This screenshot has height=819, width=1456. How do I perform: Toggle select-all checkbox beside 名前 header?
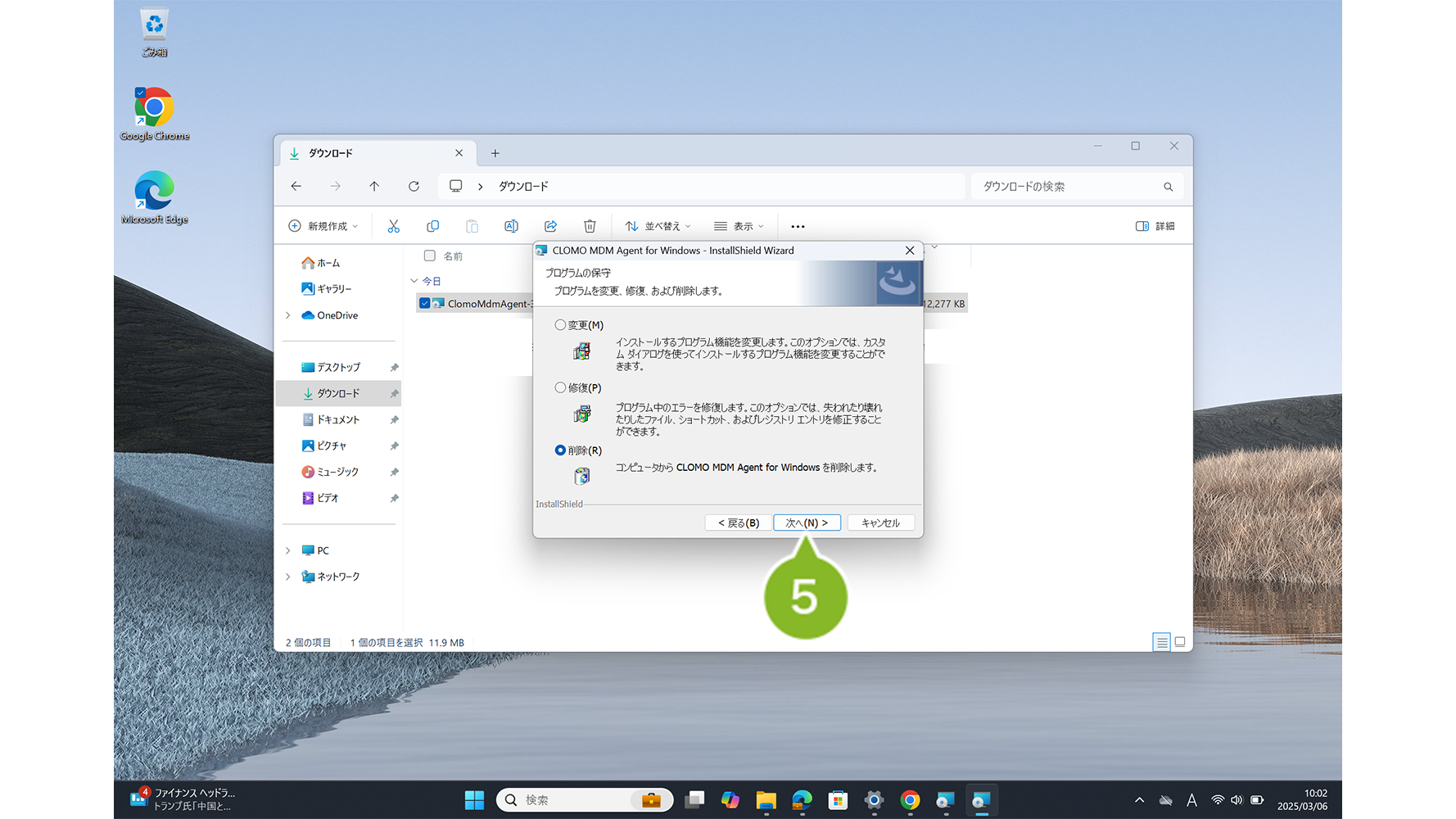[x=430, y=256]
